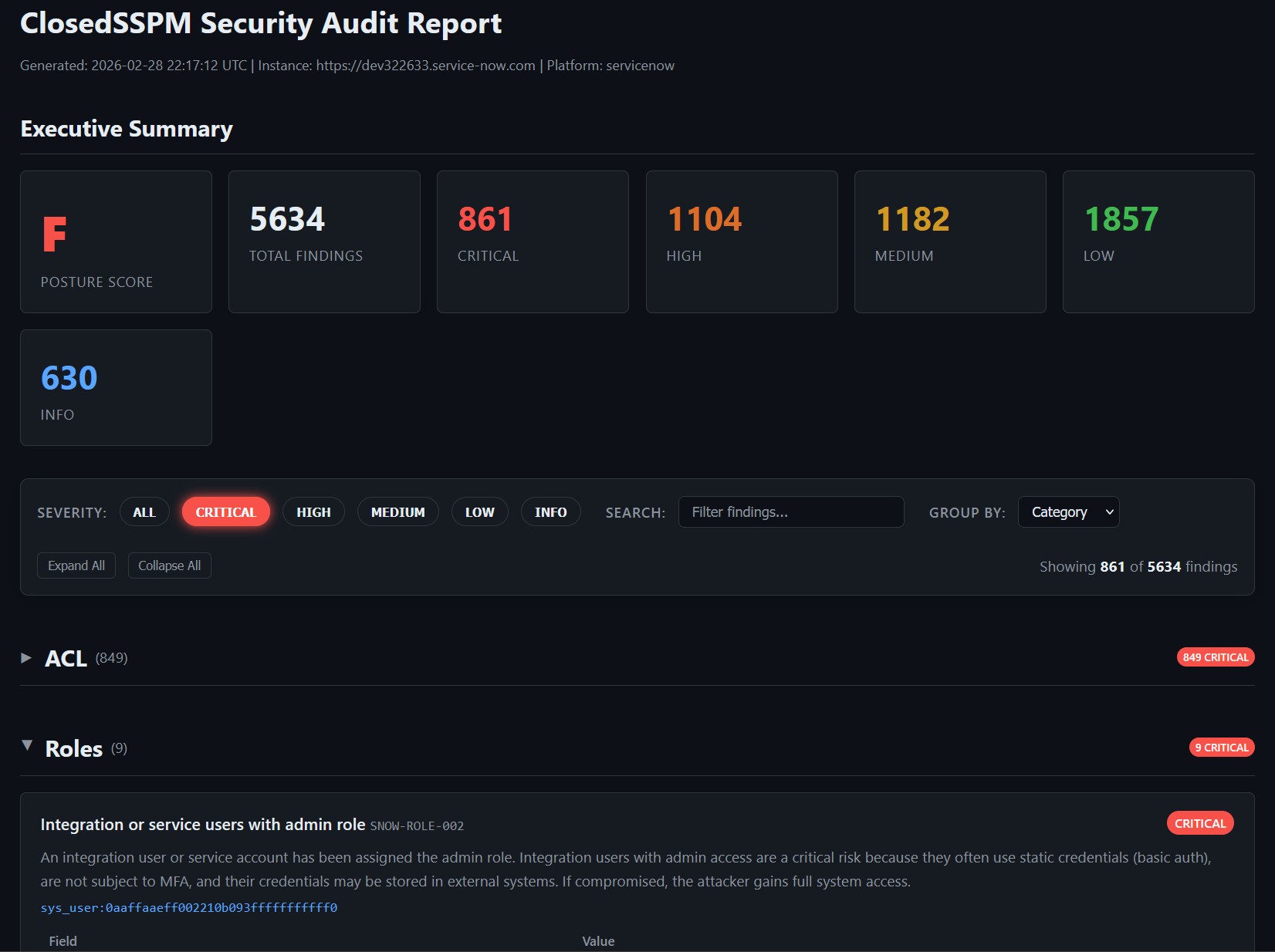This screenshot has width=1275, height=952.
Task: Filter findings by LOW severity
Action: (479, 511)
